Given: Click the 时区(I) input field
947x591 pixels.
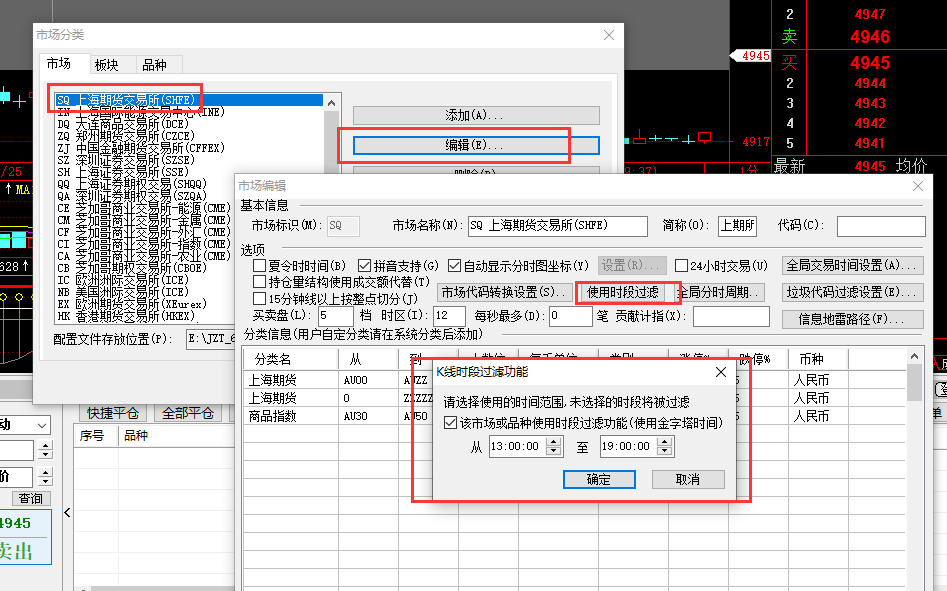Looking at the screenshot, I should (x=449, y=316).
